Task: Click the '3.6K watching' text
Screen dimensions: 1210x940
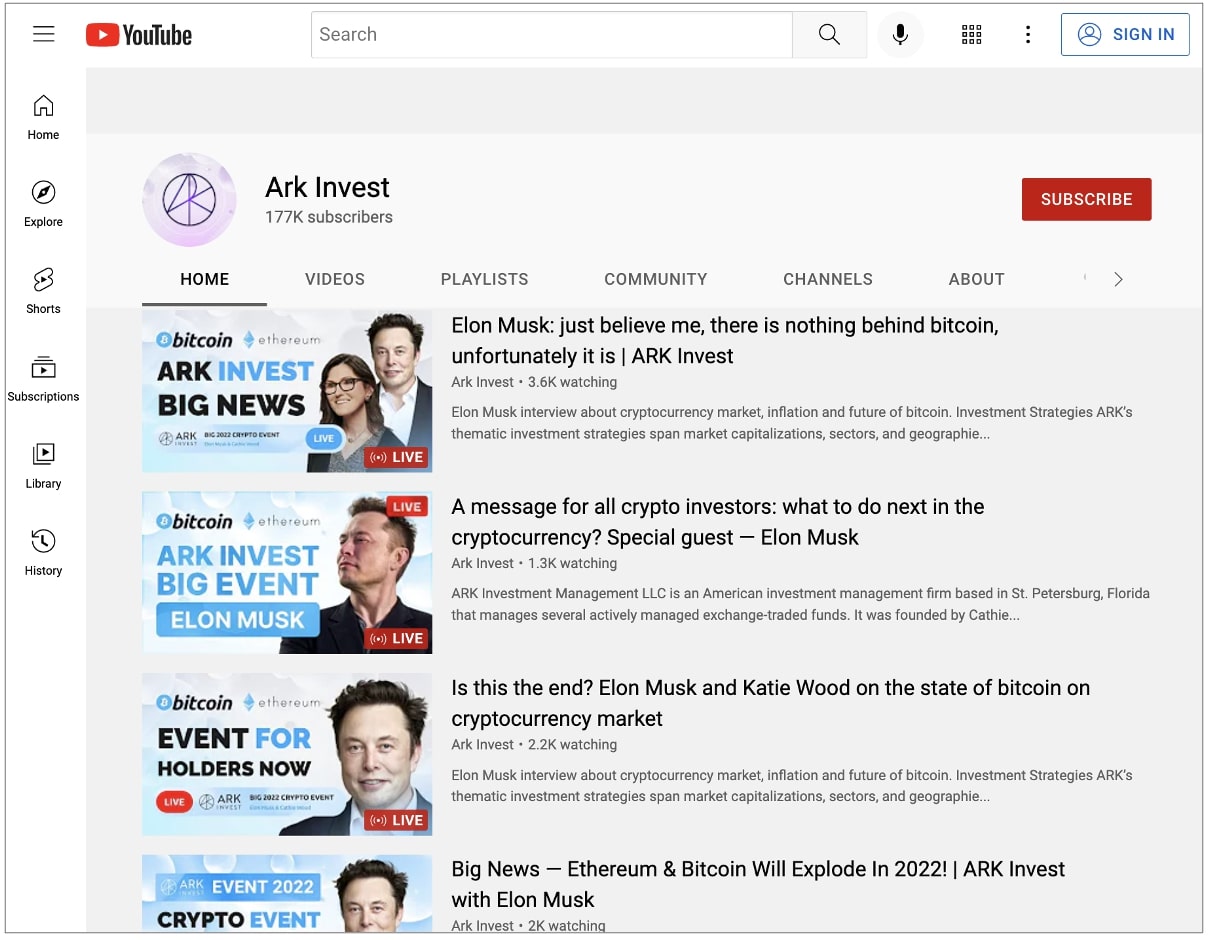Action: coord(572,382)
